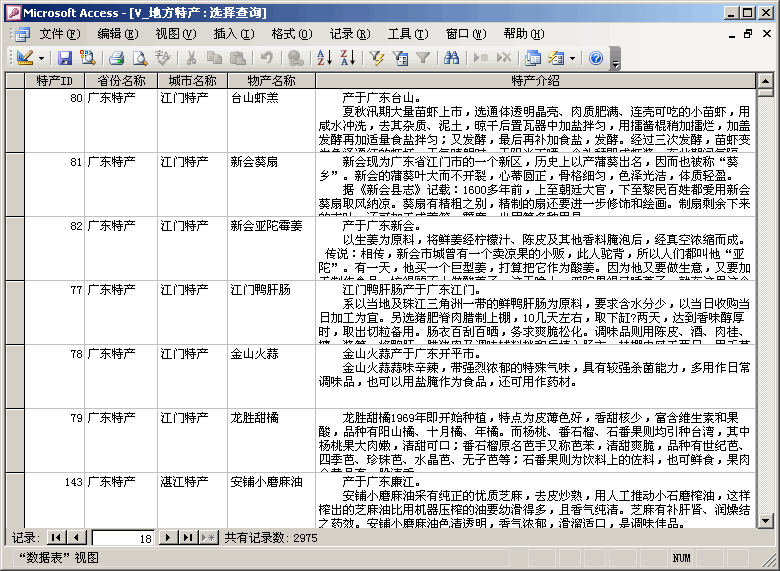Screen dimensions: 780x571
Task: Expand the New Object dropdown arrow
Action: pos(573,58)
